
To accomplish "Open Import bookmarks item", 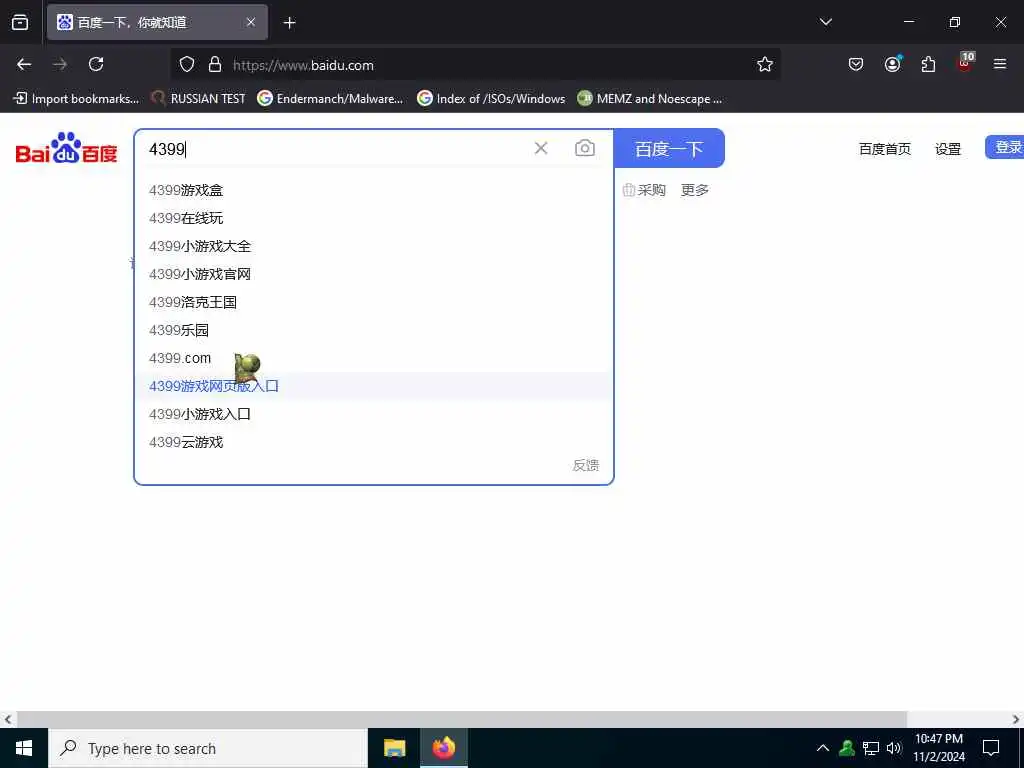I will click(76, 99).
